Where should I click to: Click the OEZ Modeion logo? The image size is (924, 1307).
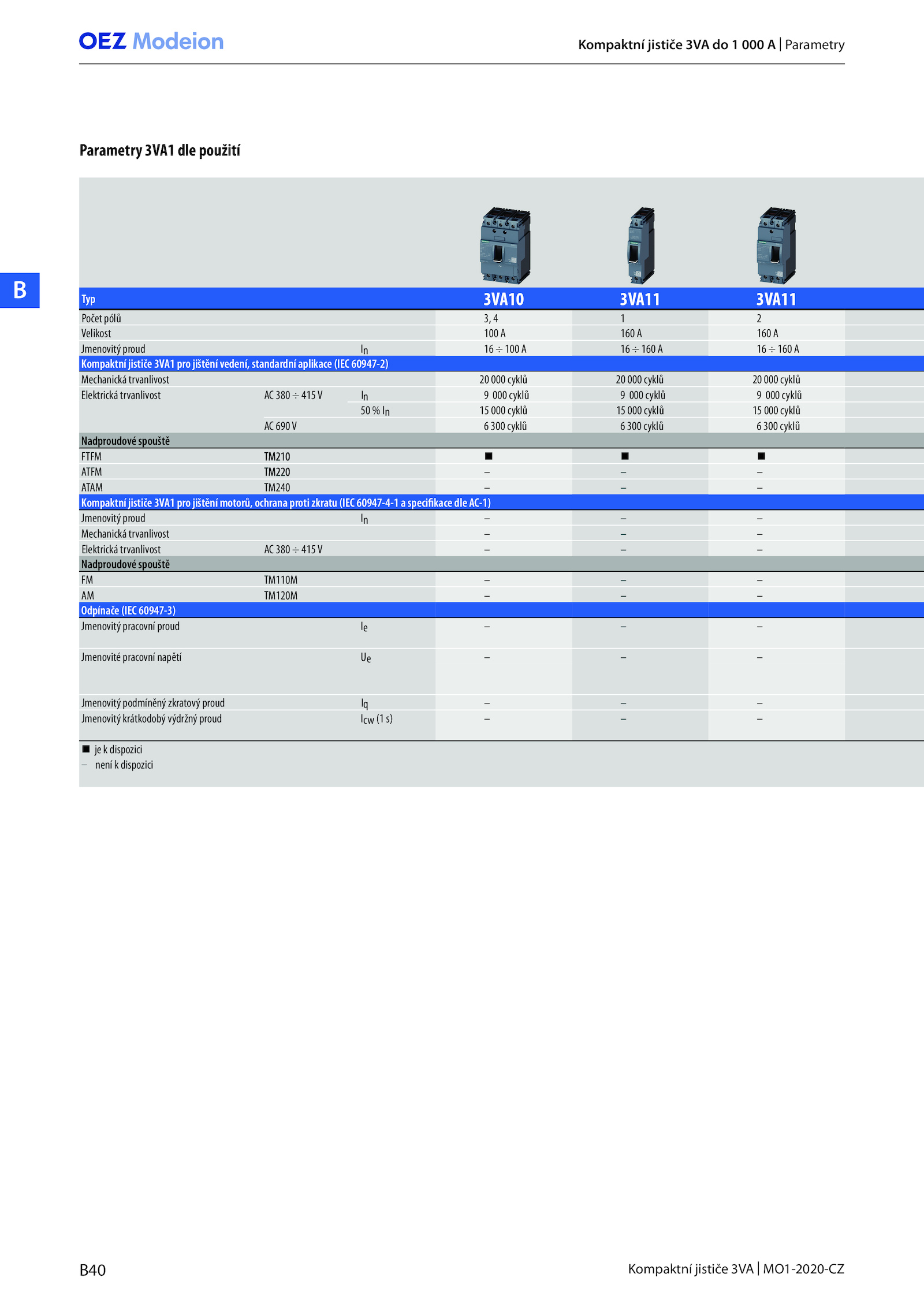coord(151,42)
